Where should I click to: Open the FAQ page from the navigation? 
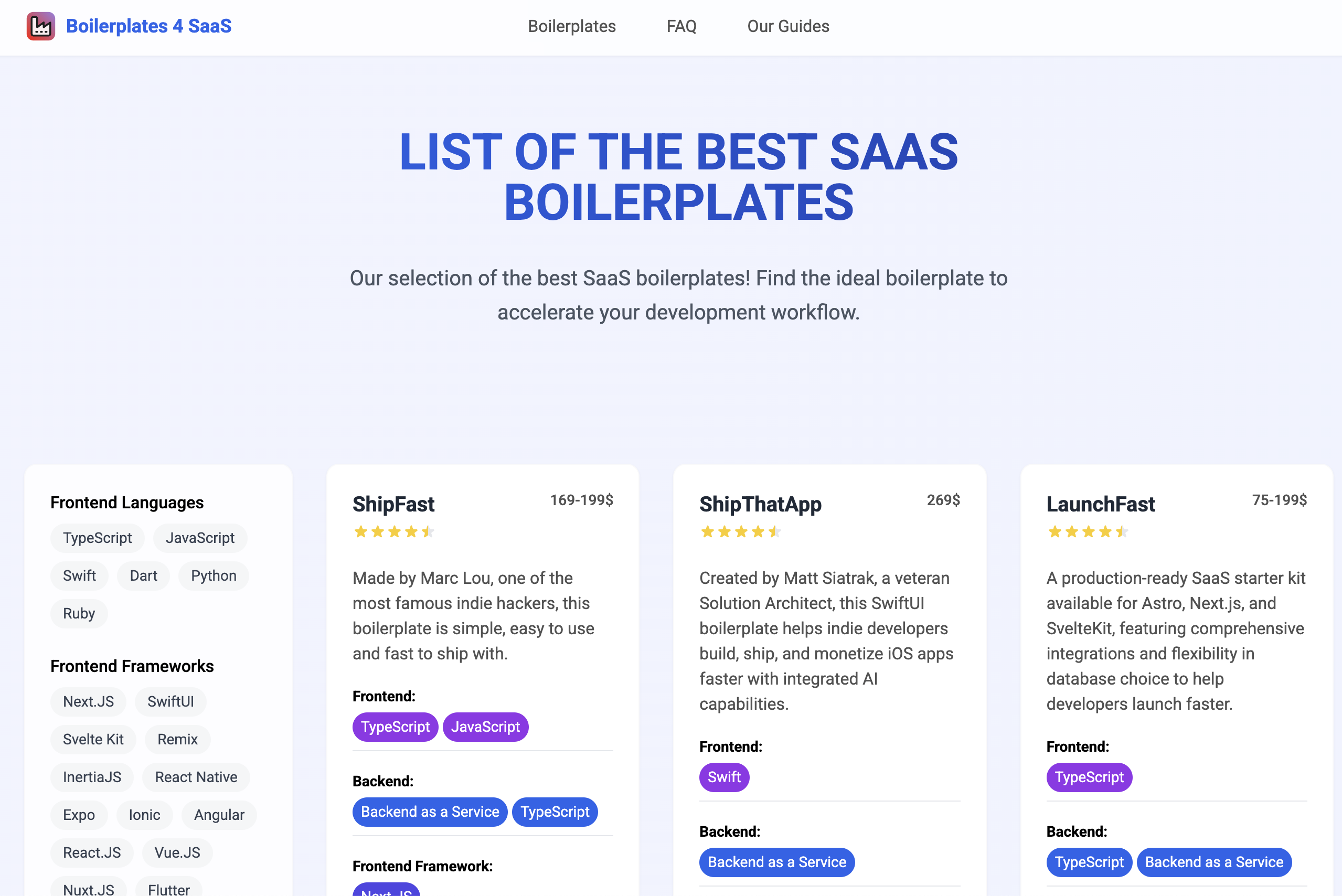681,26
